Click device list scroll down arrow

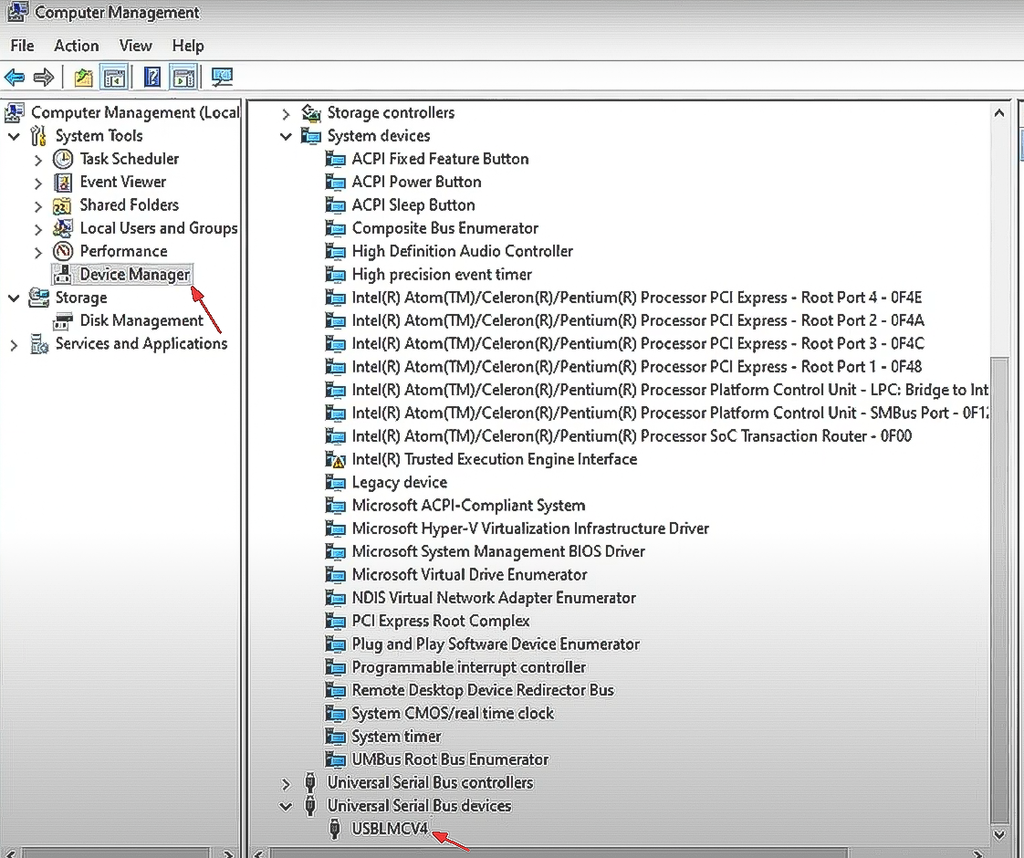(x=999, y=834)
